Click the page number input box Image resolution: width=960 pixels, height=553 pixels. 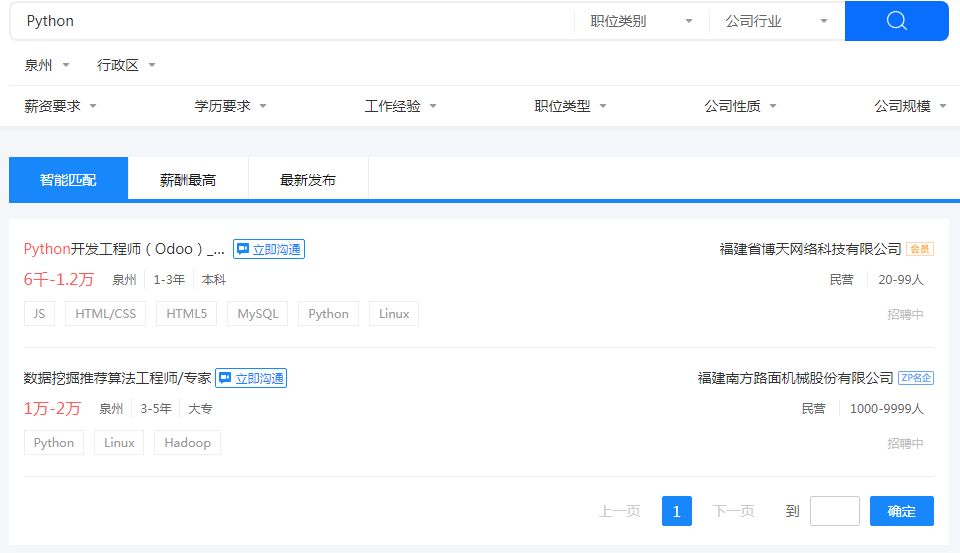tap(834, 511)
